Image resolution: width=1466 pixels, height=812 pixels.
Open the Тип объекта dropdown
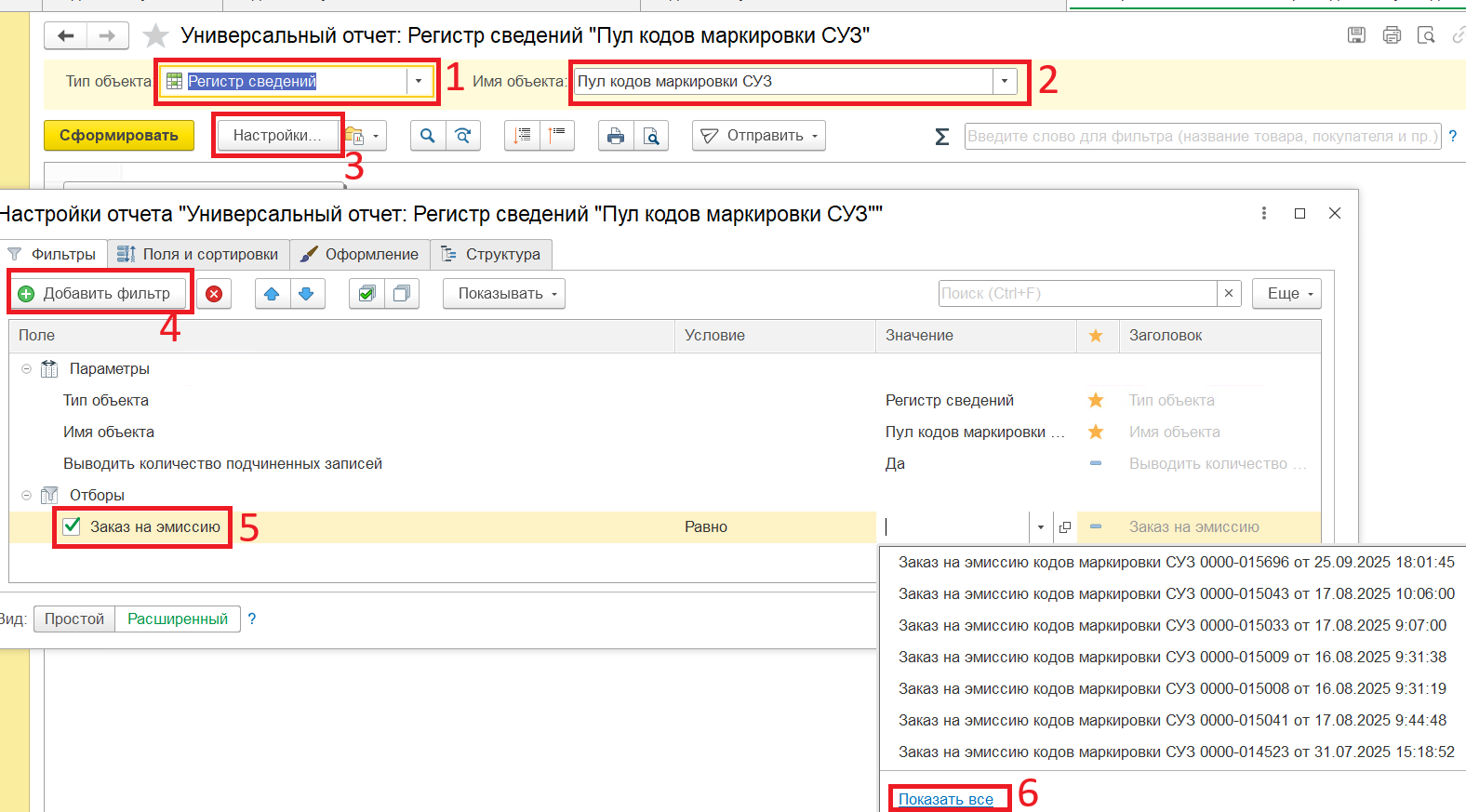419,82
